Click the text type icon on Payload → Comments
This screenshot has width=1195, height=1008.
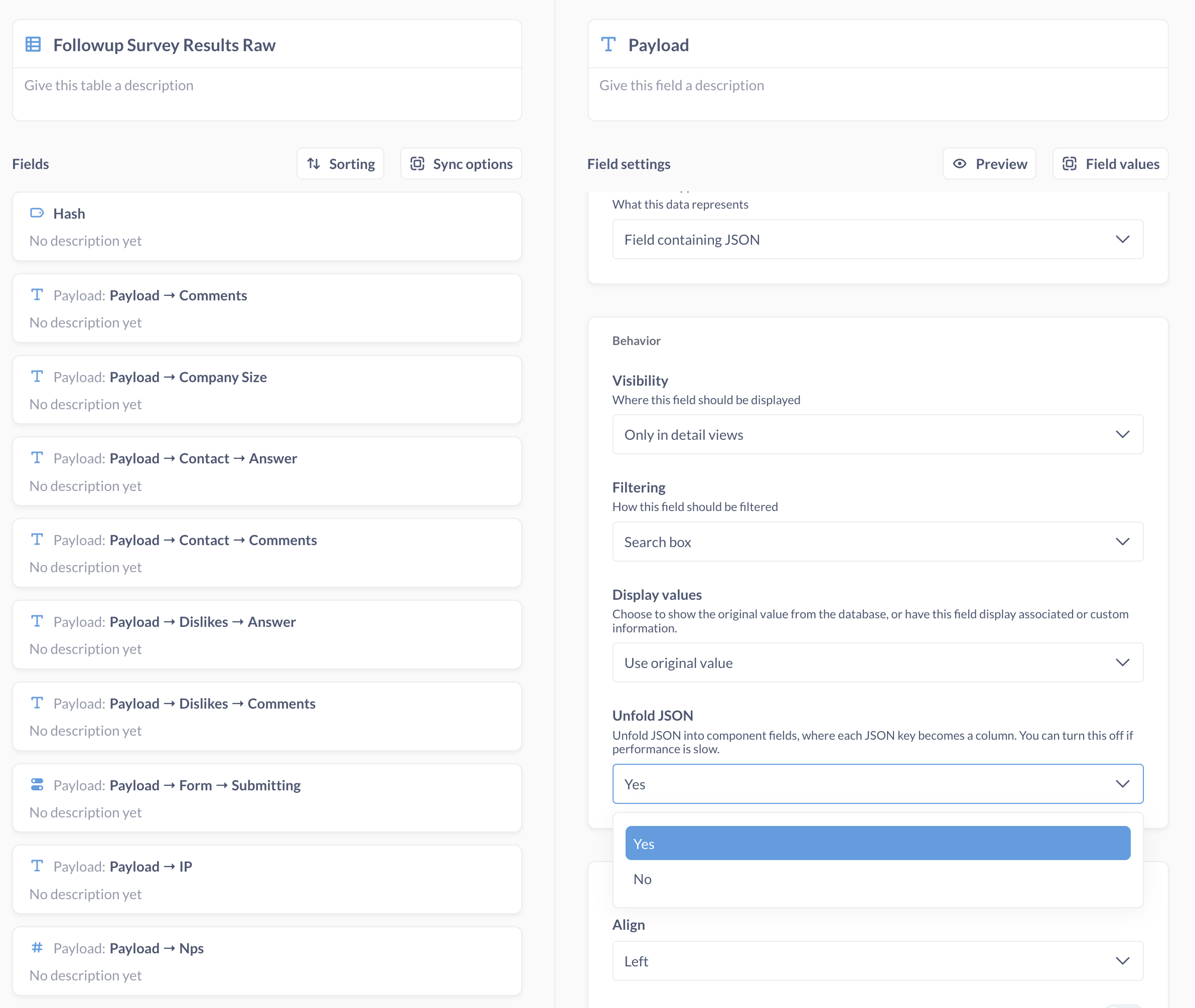[37, 295]
